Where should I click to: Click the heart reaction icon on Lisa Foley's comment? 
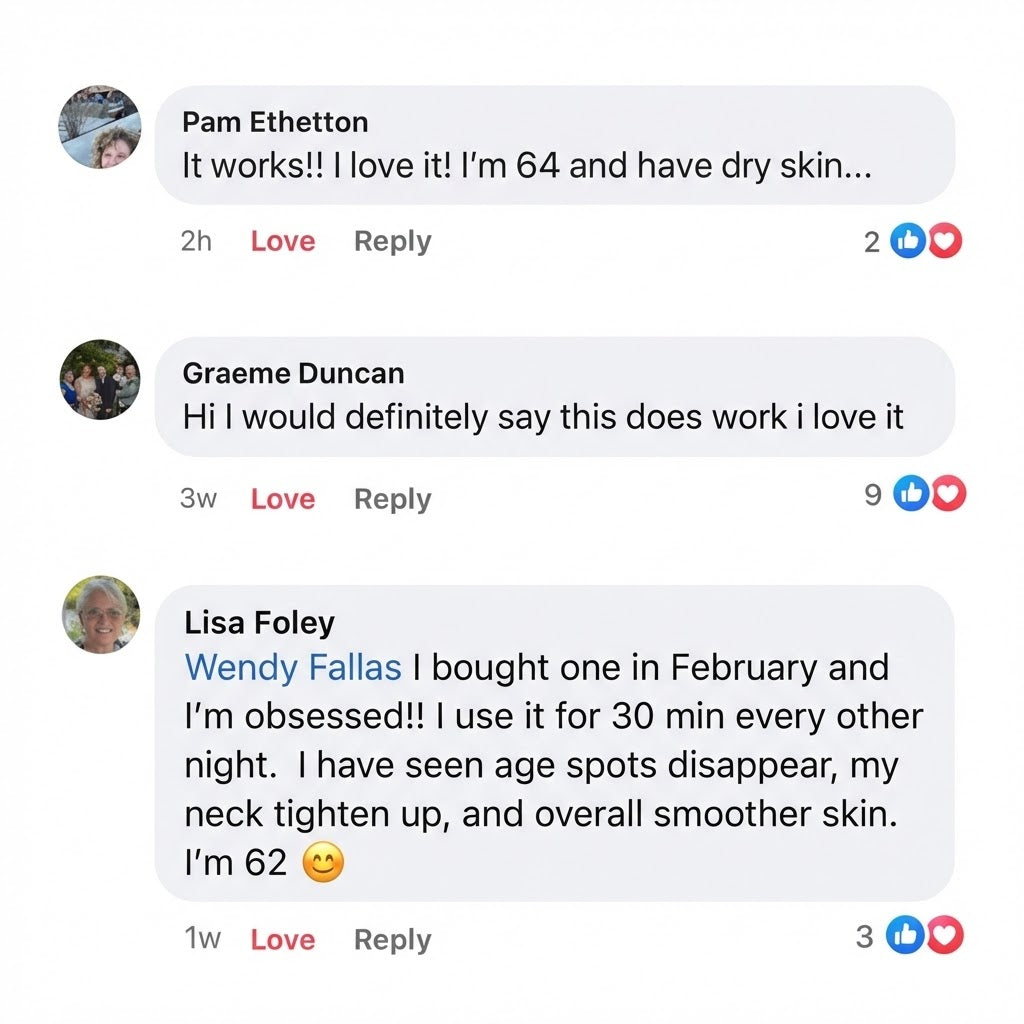pyautogui.click(x=945, y=937)
